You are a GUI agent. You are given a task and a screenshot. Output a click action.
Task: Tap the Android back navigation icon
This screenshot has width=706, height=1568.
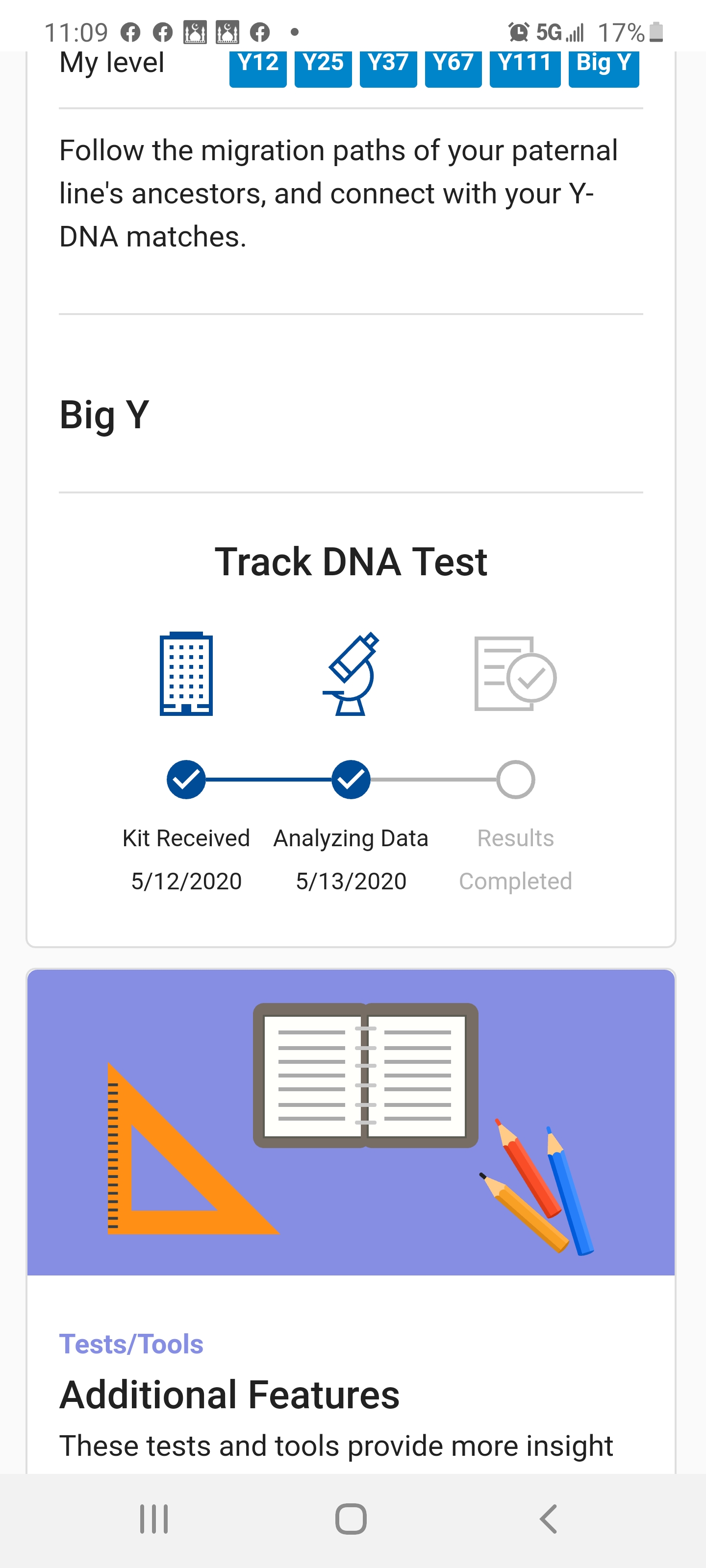click(x=548, y=1519)
